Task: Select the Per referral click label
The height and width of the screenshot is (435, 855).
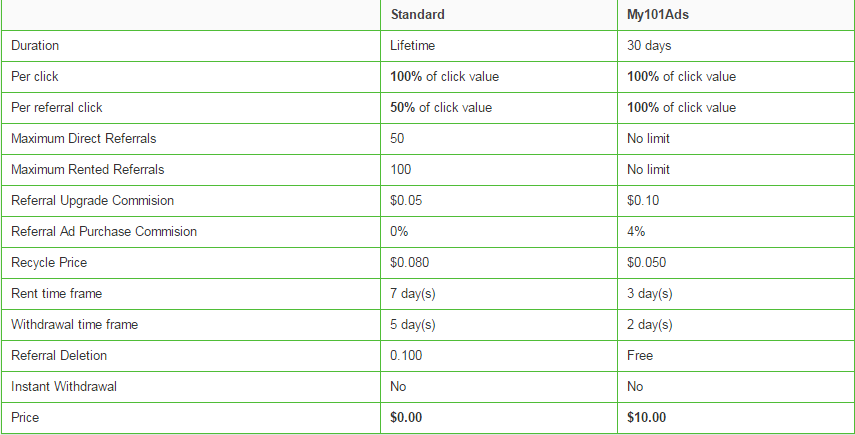Action: pos(57,108)
